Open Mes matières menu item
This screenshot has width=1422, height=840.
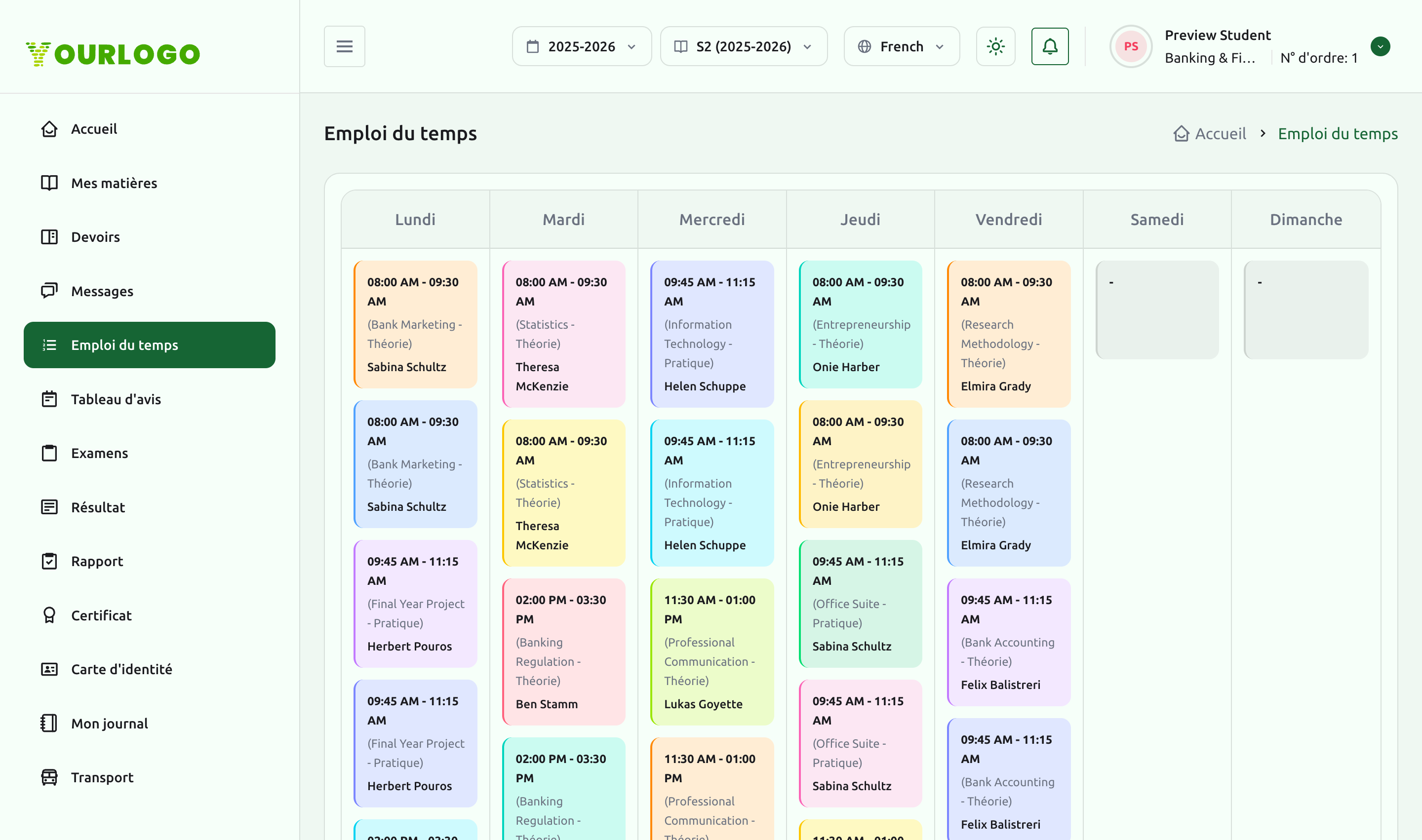click(150, 183)
